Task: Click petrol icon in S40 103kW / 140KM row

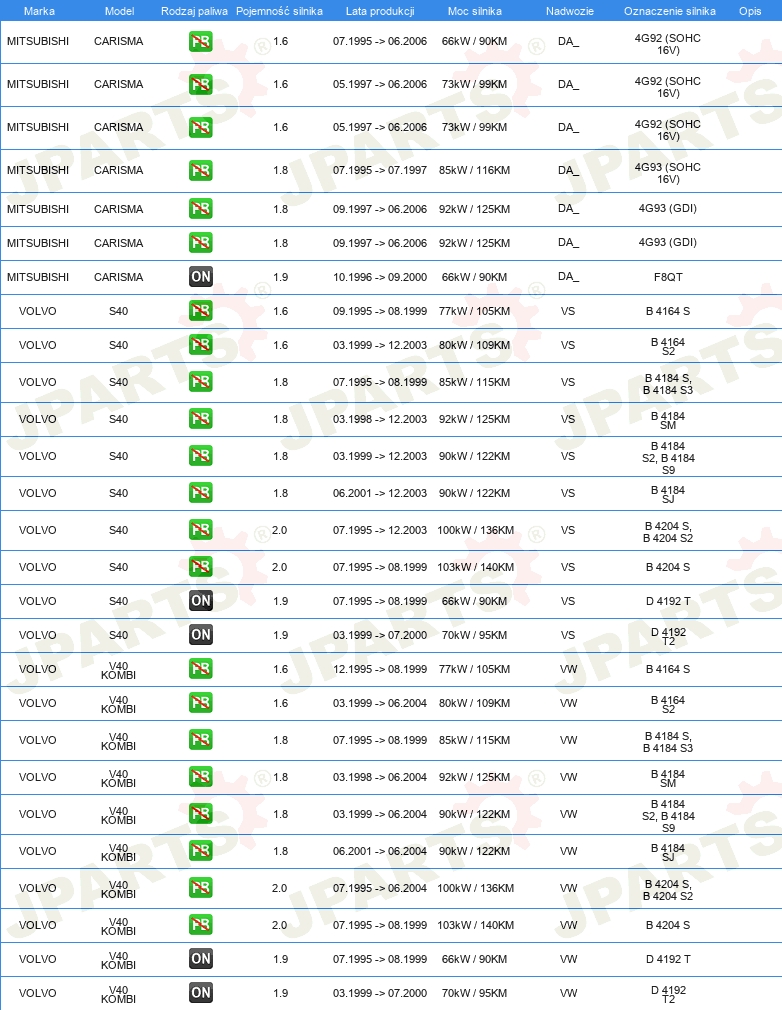Action: pyautogui.click(x=201, y=567)
